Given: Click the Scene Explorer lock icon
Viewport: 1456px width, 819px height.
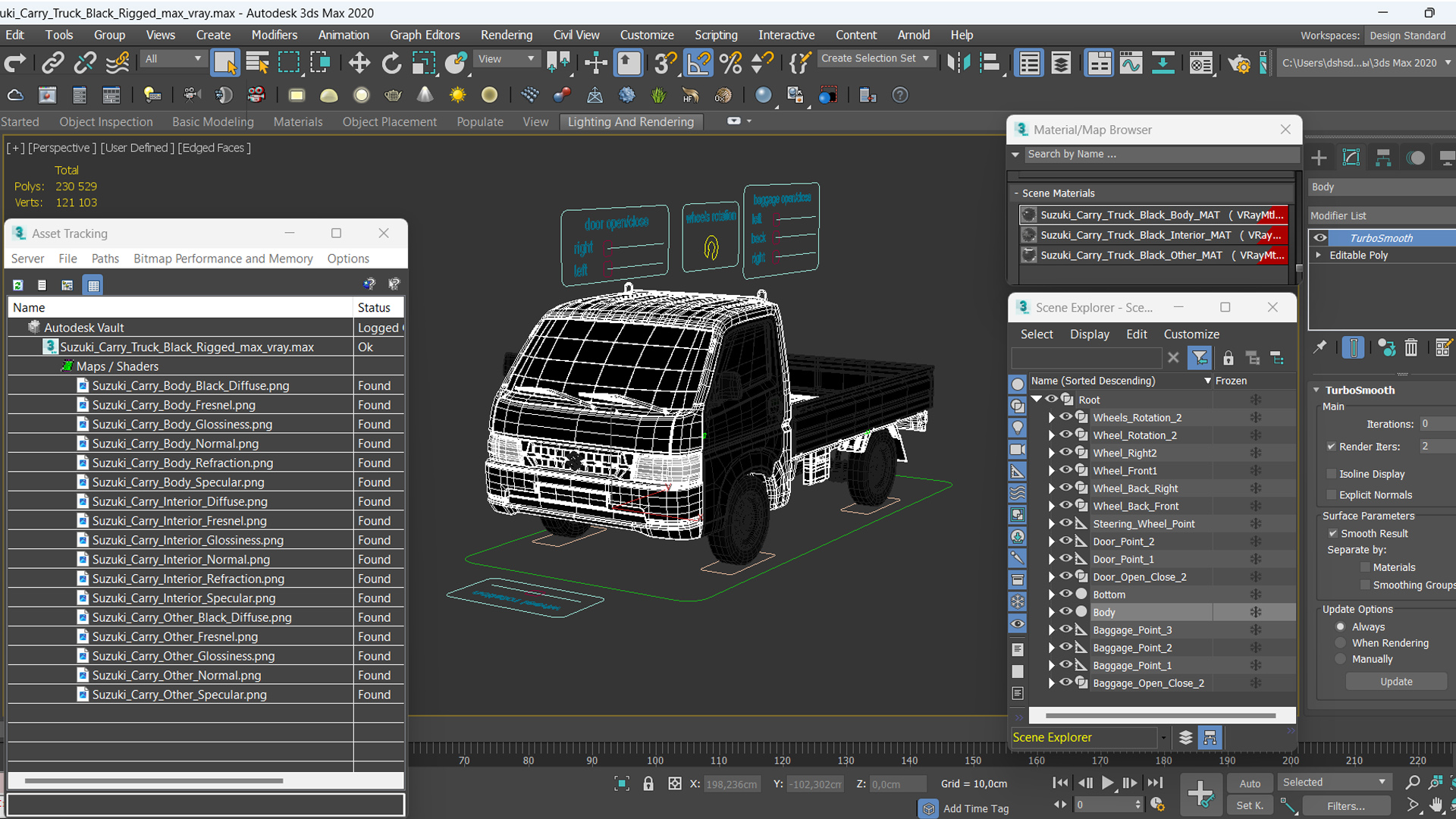Looking at the screenshot, I should [1228, 358].
